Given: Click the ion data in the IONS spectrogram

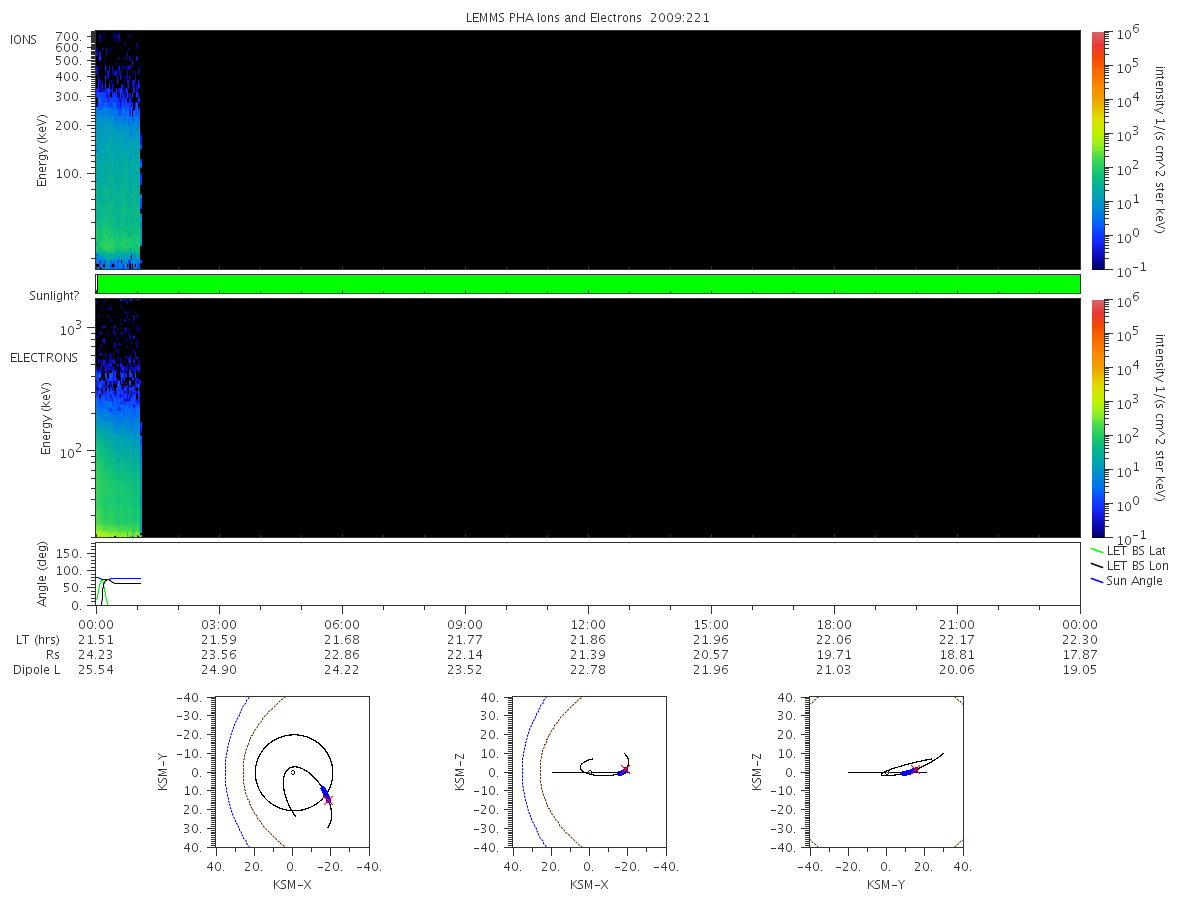Looking at the screenshot, I should tap(118, 170).
